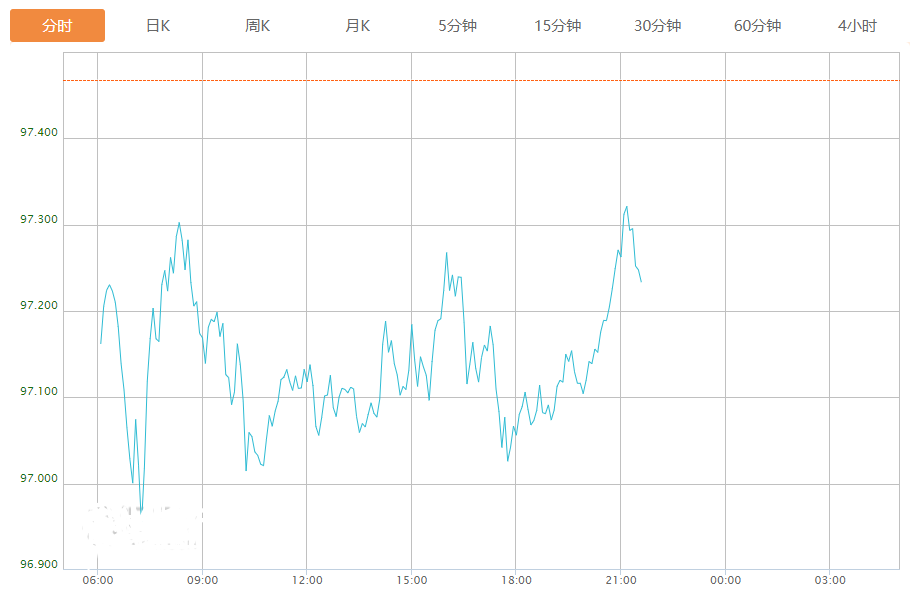Image resolution: width=915 pixels, height=592 pixels.
Task: Open the 60分钟 chart tab
Action: tap(758, 26)
